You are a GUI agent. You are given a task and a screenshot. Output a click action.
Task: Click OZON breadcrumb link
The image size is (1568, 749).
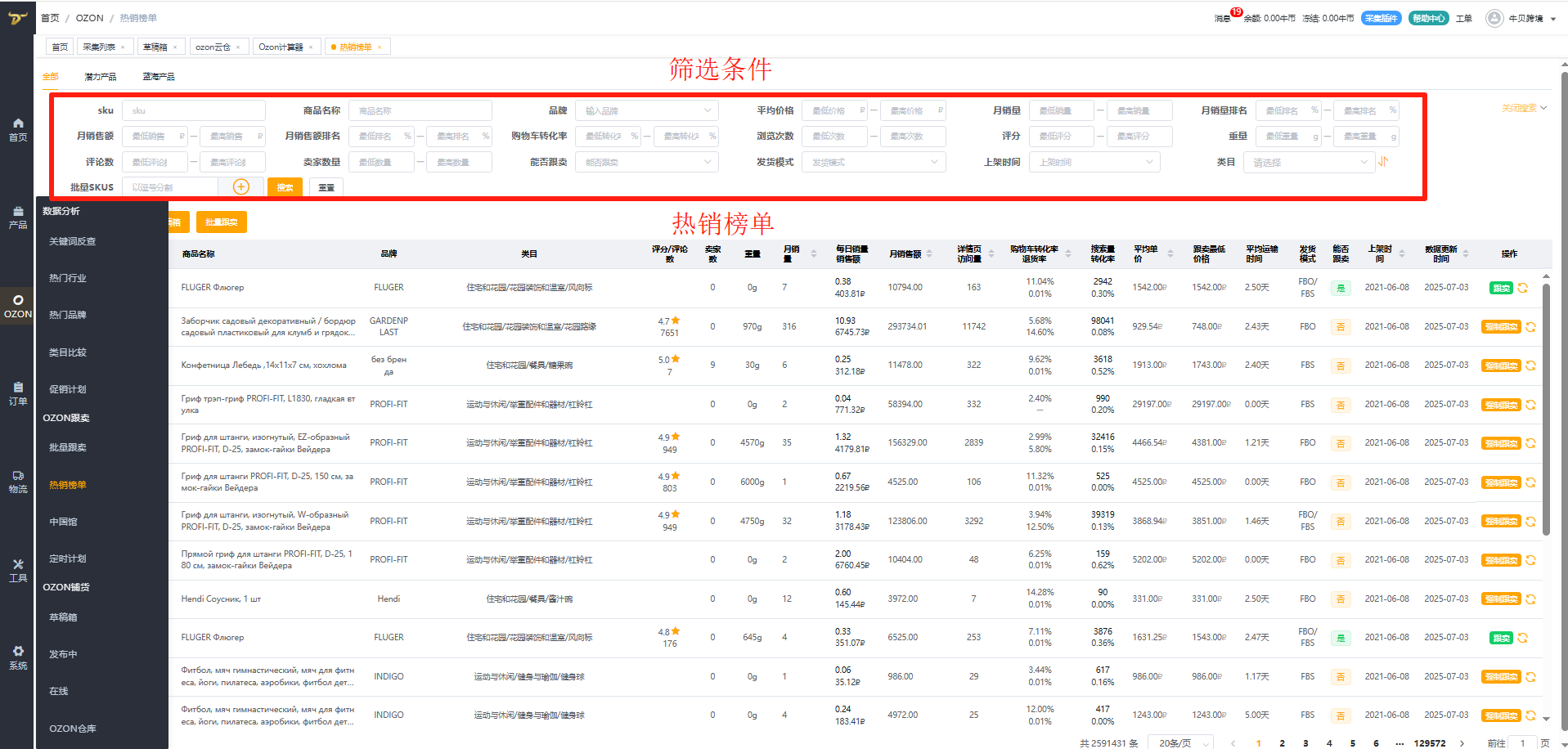click(90, 18)
